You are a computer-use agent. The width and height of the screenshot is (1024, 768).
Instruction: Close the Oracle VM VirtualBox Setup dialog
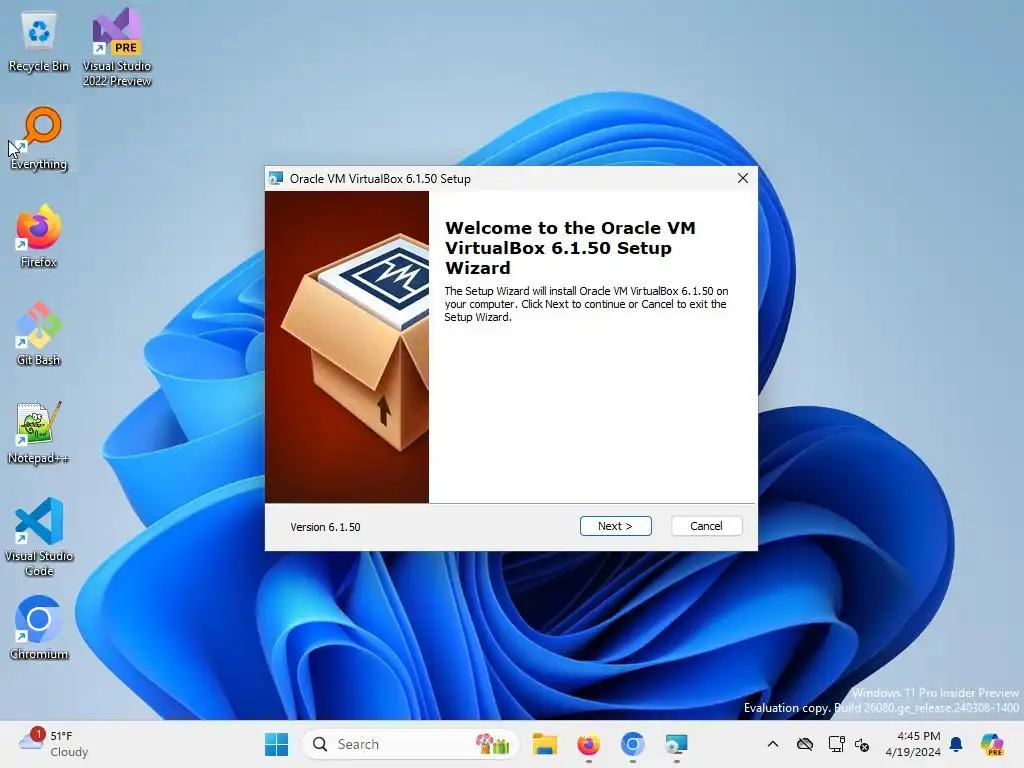743,178
